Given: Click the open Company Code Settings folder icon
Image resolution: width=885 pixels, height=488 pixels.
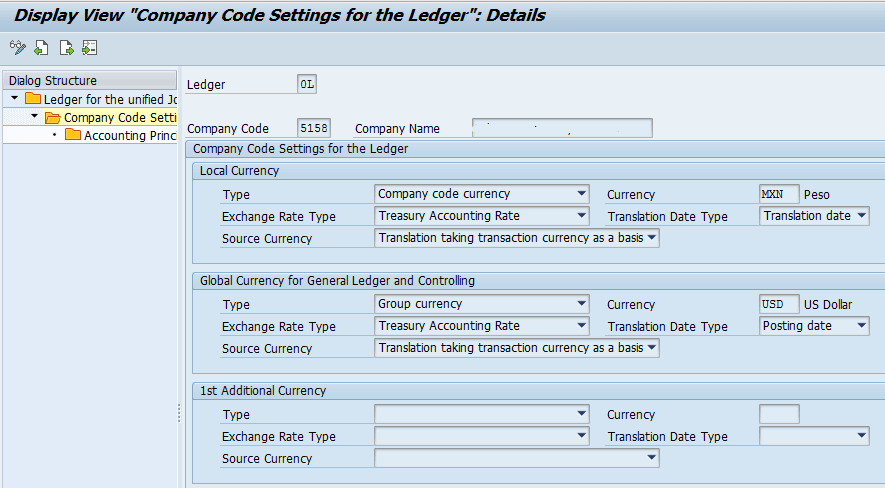Looking at the screenshot, I should [x=53, y=117].
